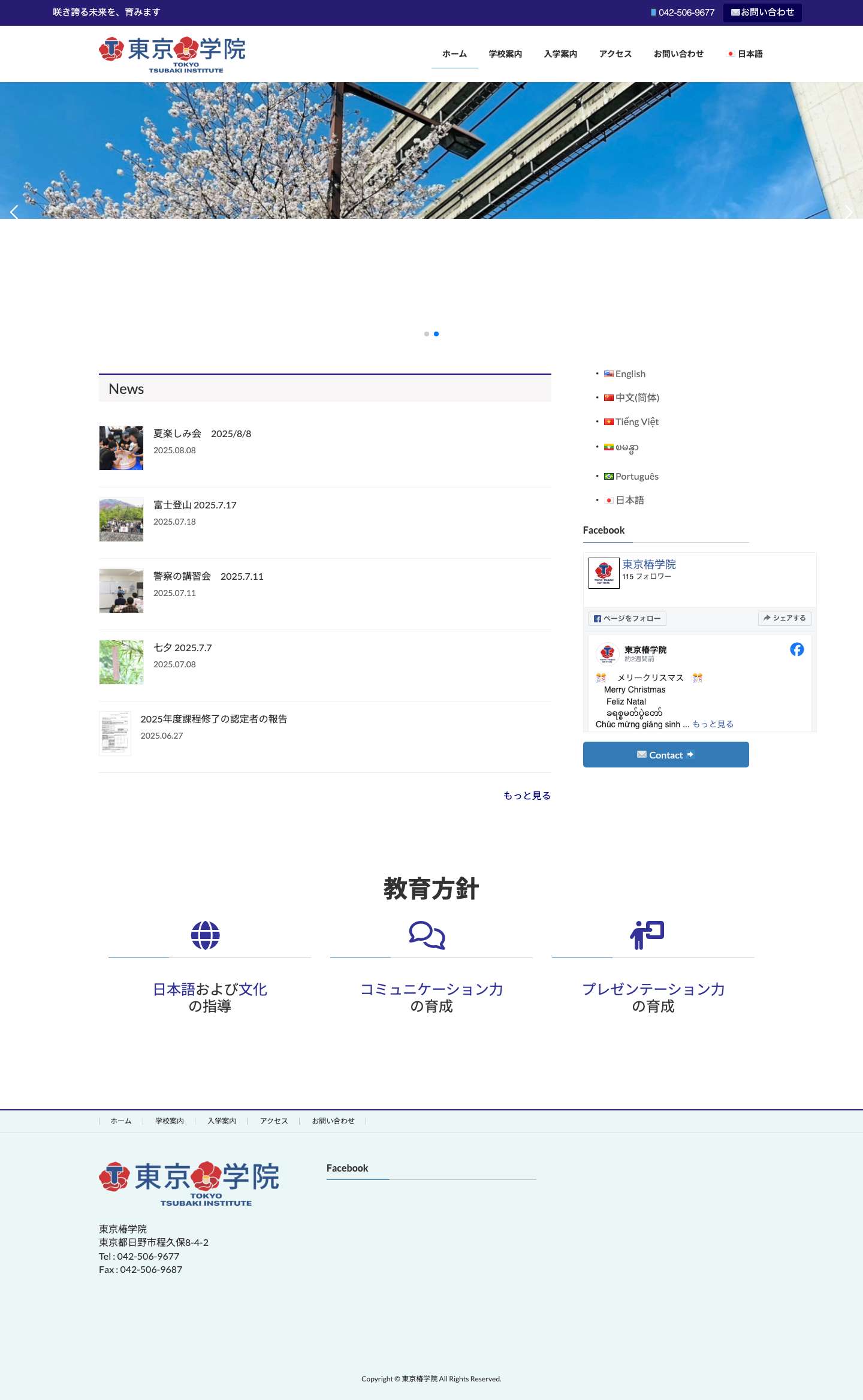Click the Tokyo Tsubaki Institute header logo
The image size is (863, 1400).
pos(172,55)
